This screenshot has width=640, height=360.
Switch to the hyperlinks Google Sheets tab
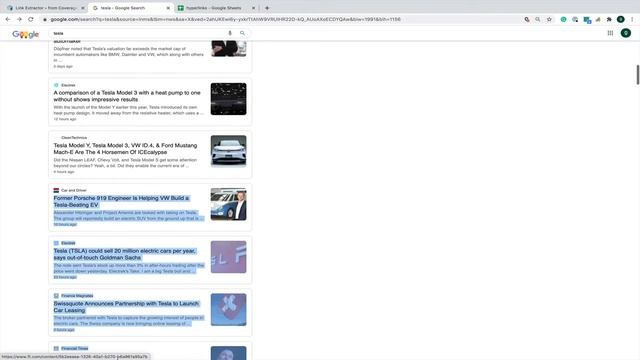tap(216, 8)
